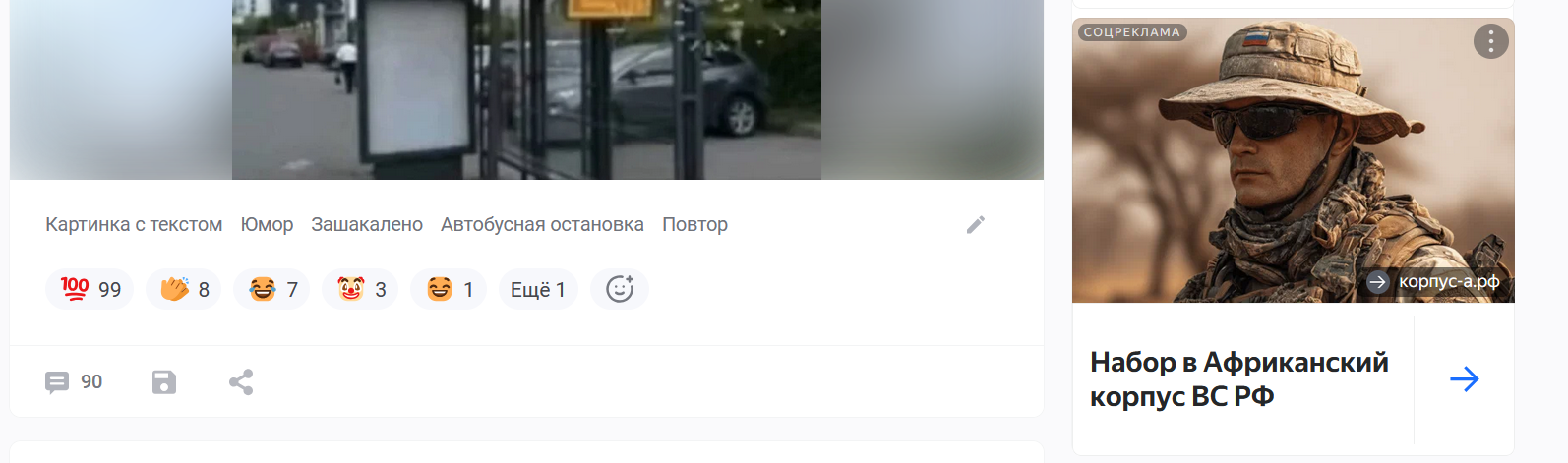
Task: Toggle the 100 points emoji reaction
Action: 90,289
